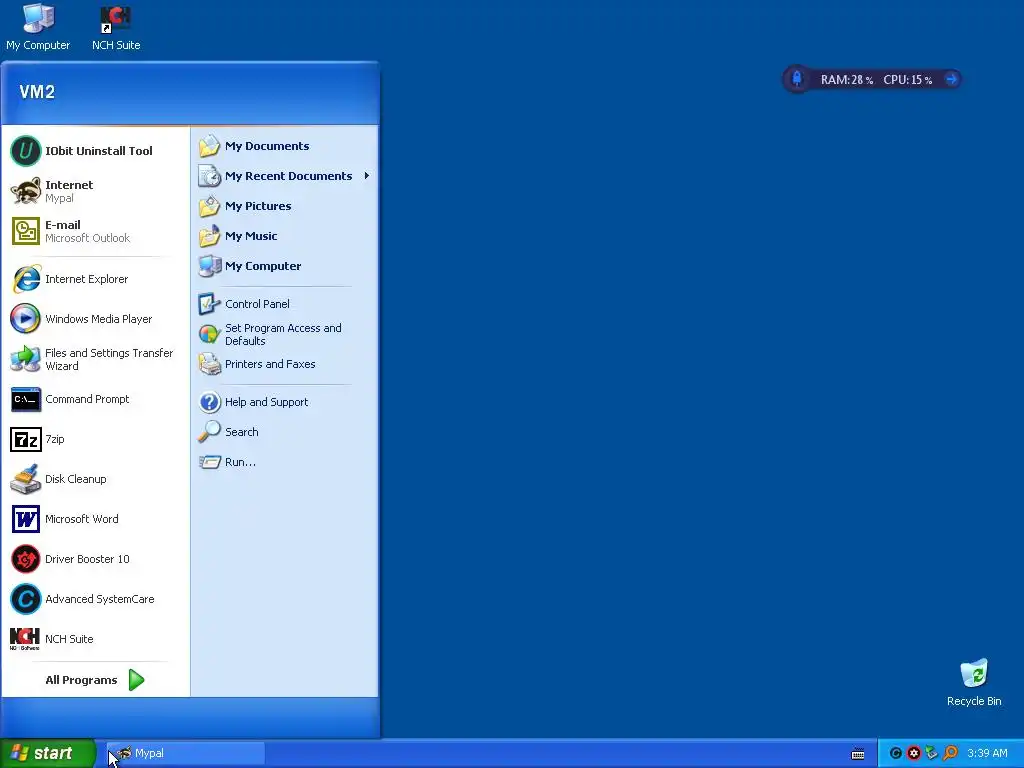Click orange magnifier tray icon
Viewport: 1024px width, 768px height.
pyautogui.click(x=950, y=754)
